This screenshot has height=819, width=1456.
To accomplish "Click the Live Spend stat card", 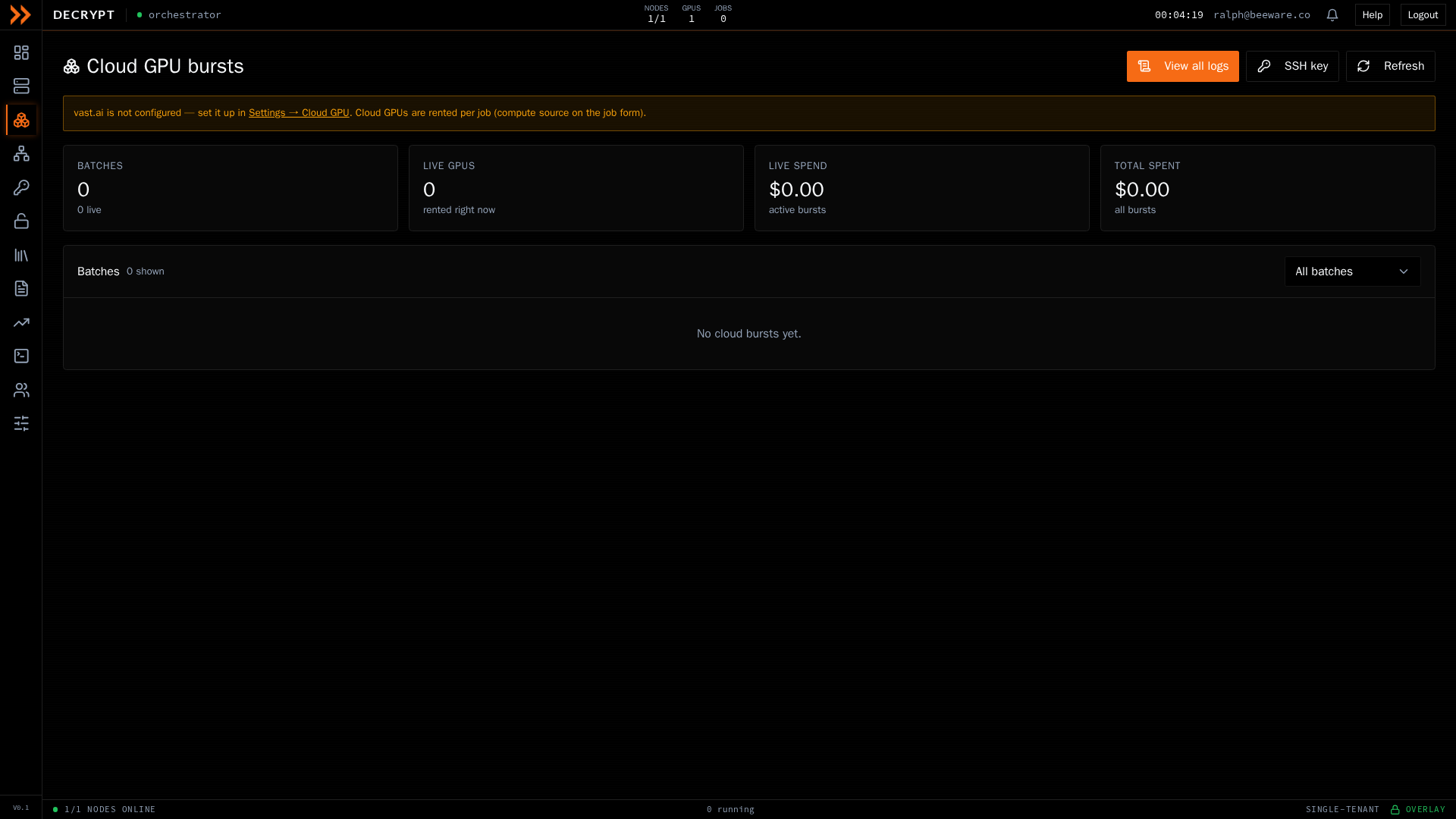I will (x=922, y=188).
